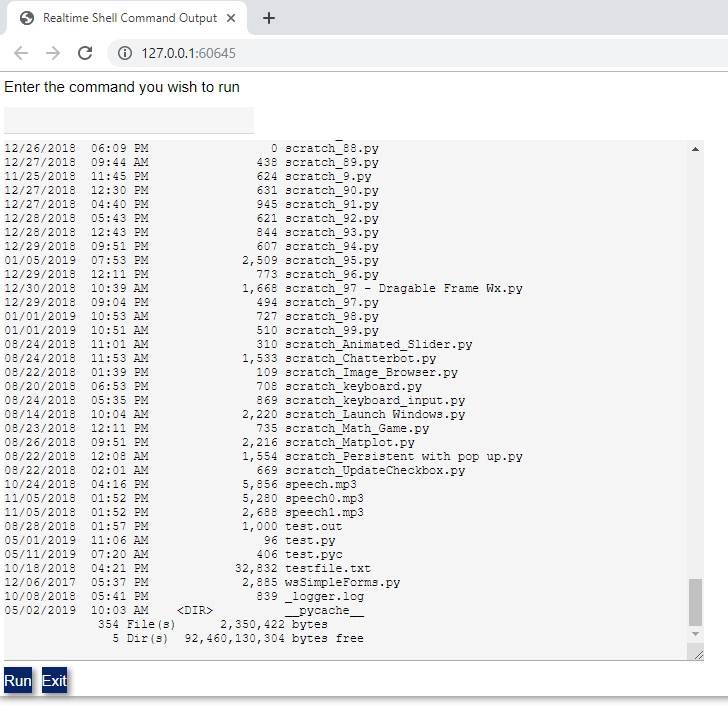Click the scratch_90.py filename
The height and width of the screenshot is (720, 728).
(332, 190)
